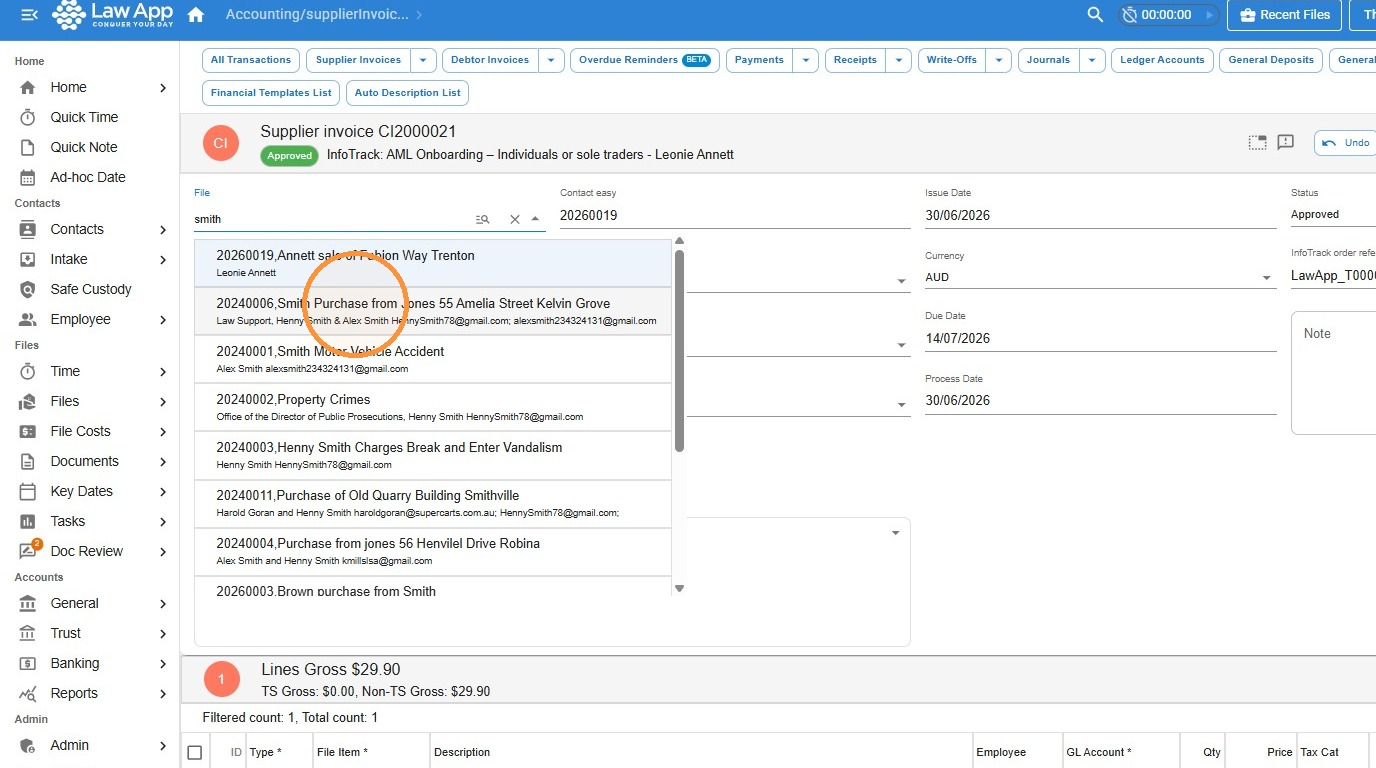Expand the Payments dropdown arrow
Image resolution: width=1376 pixels, height=768 pixels.
tap(806, 60)
